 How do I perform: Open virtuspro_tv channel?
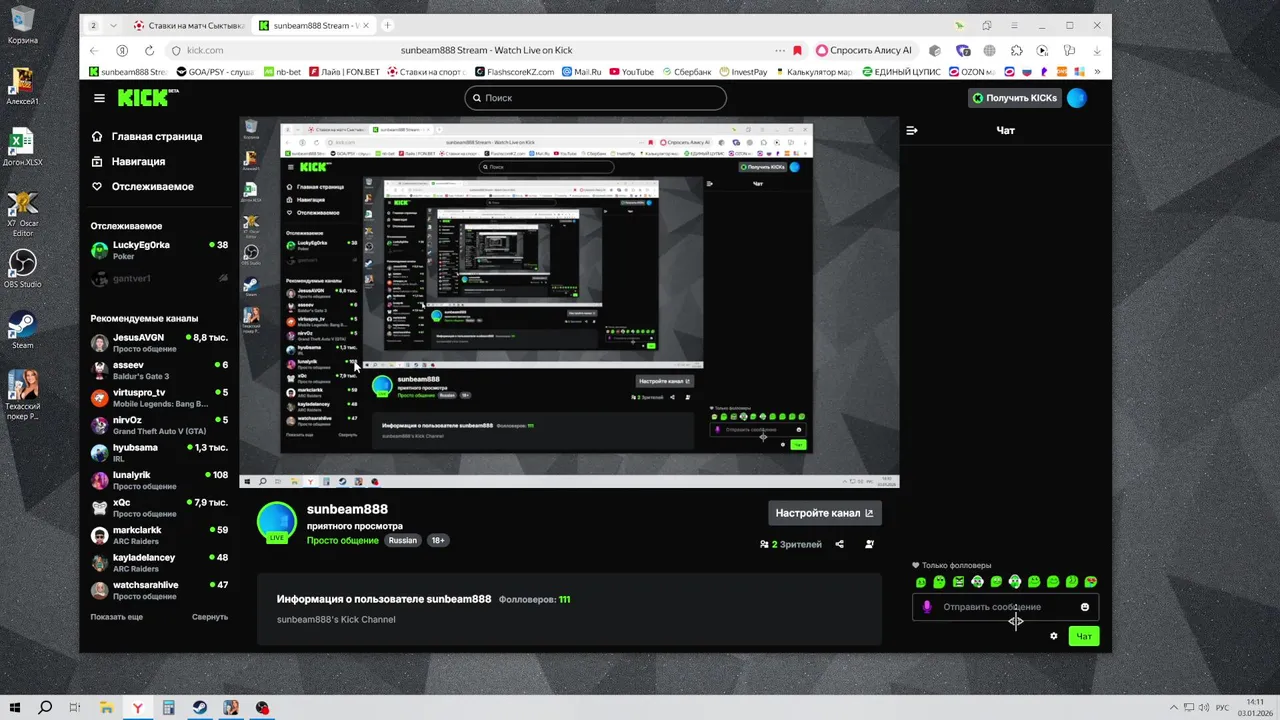tap(160, 398)
